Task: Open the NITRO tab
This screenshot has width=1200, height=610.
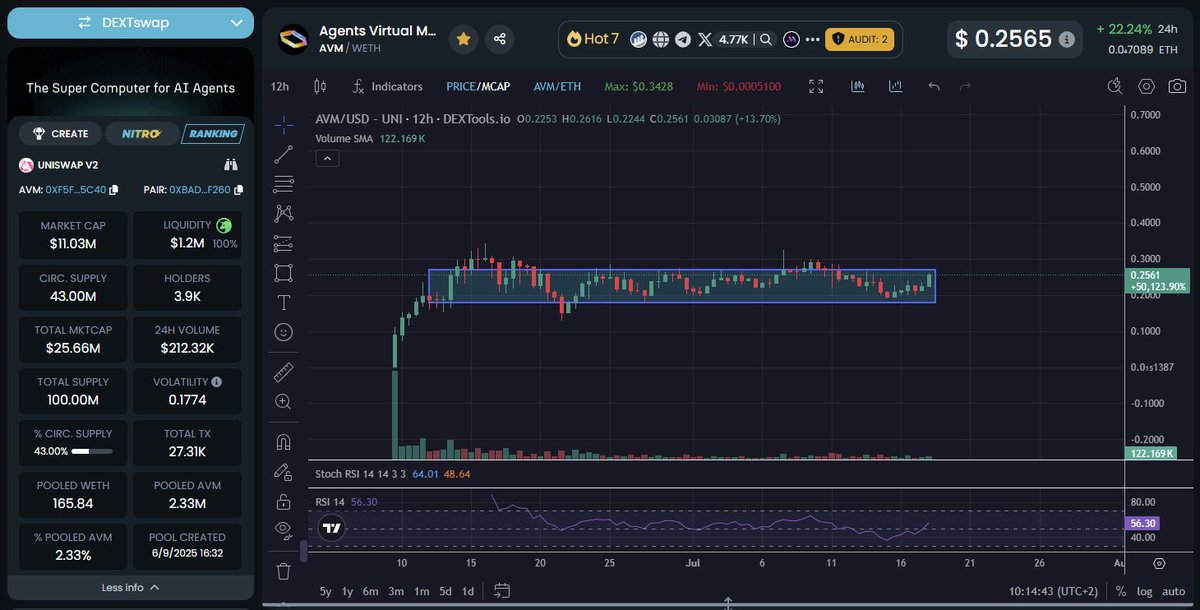Action: (141, 133)
